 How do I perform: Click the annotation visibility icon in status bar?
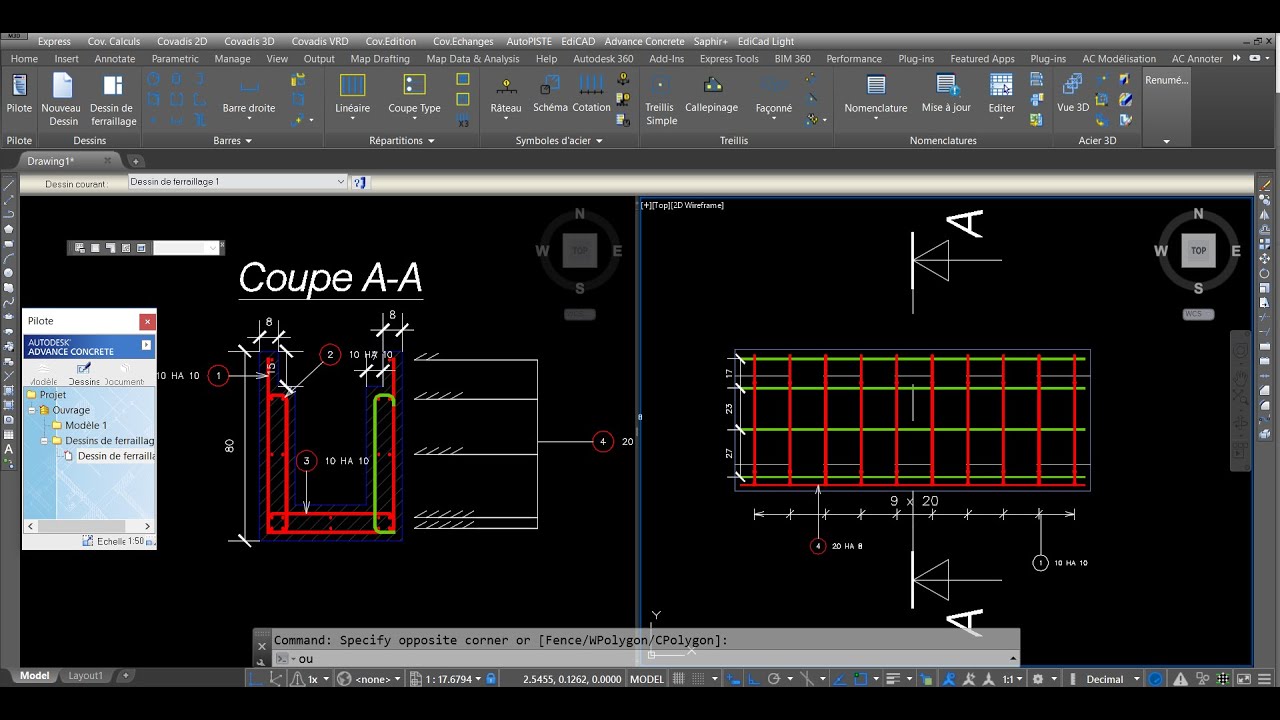point(948,679)
